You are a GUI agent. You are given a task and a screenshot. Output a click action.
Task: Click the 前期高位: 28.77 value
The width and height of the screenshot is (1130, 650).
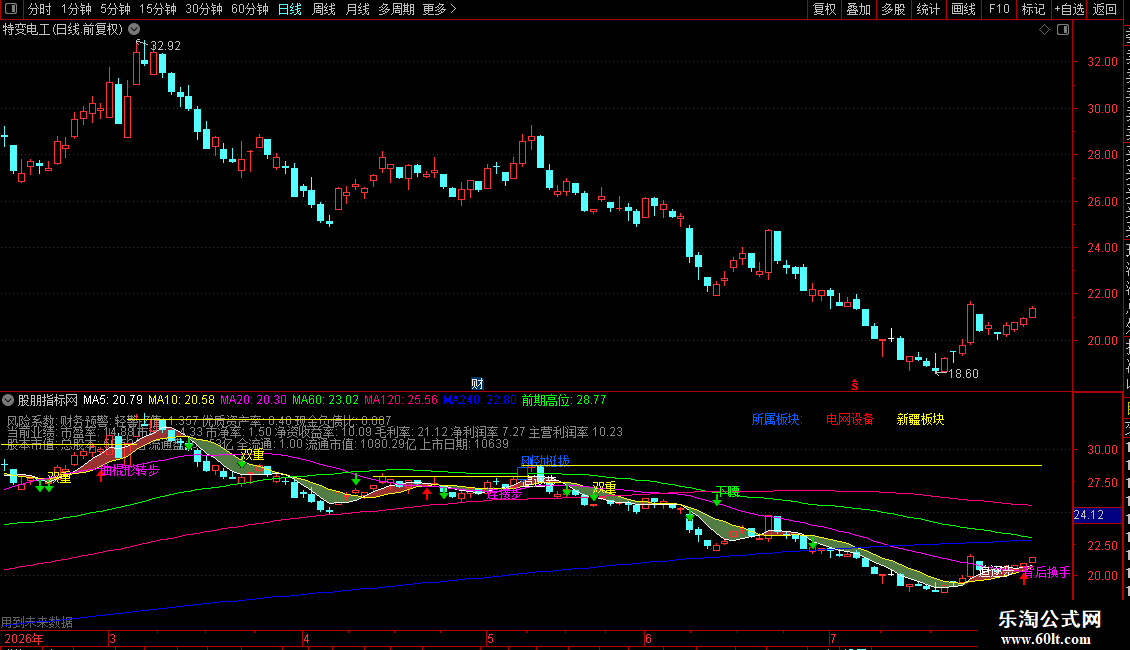(x=564, y=400)
